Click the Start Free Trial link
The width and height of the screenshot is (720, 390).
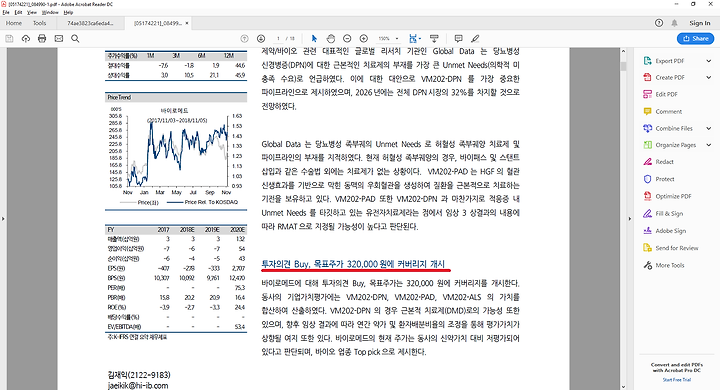click(x=676, y=380)
